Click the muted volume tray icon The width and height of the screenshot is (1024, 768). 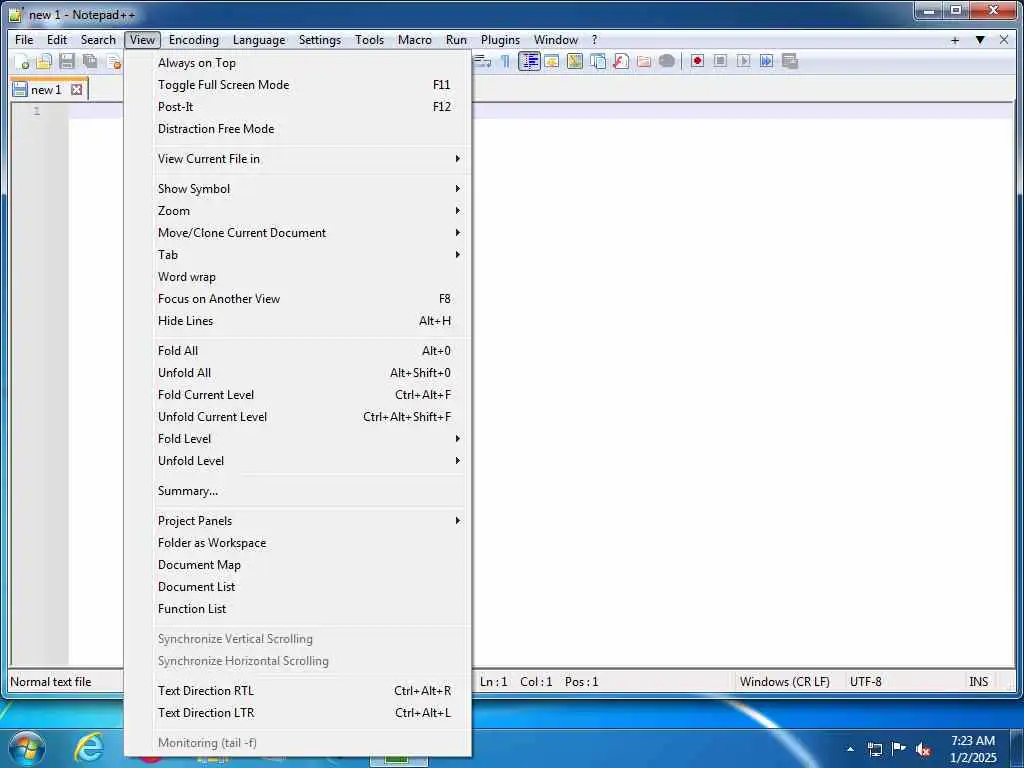(x=923, y=750)
